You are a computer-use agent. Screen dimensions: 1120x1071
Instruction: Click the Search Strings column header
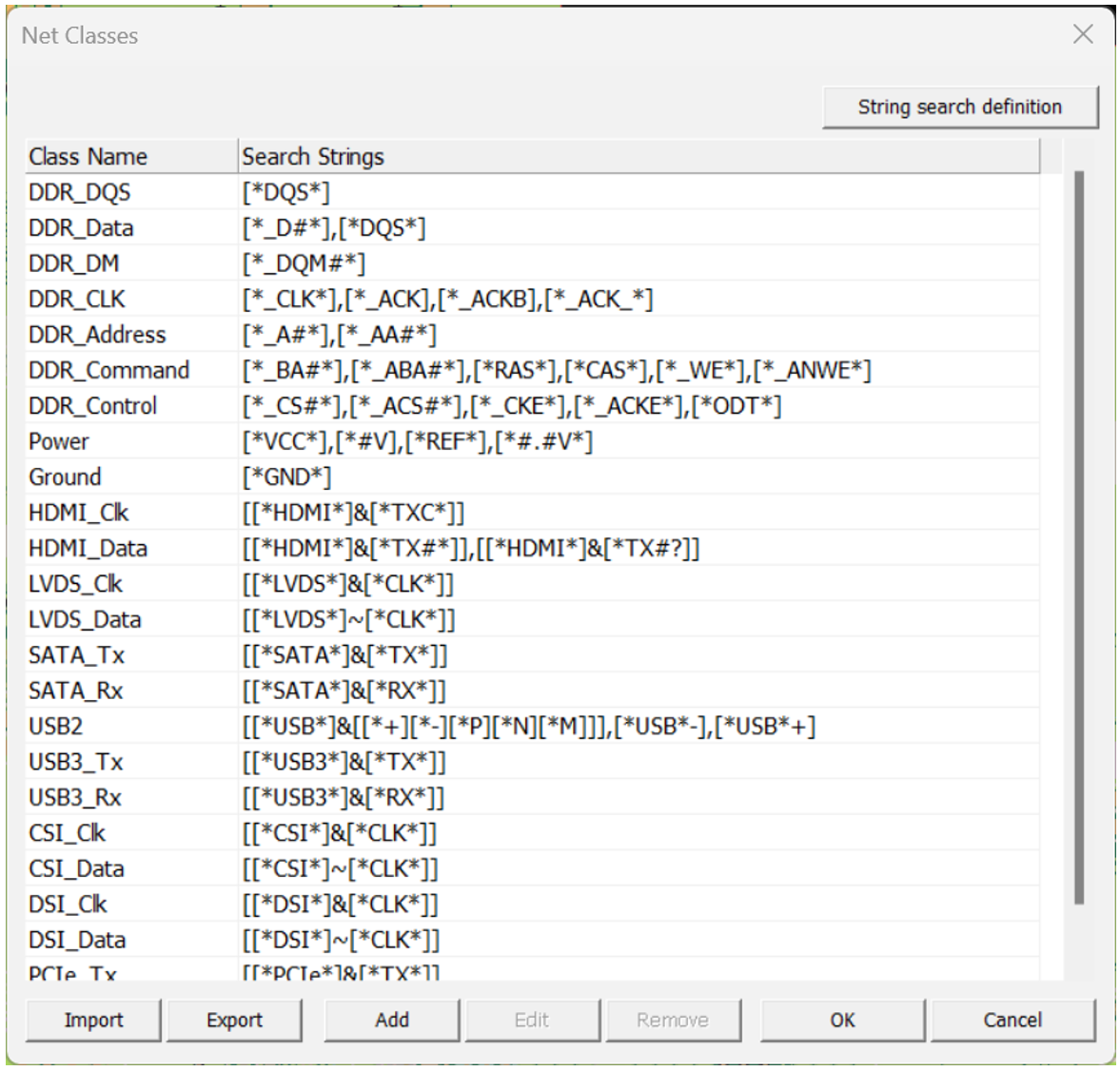click(x=314, y=156)
